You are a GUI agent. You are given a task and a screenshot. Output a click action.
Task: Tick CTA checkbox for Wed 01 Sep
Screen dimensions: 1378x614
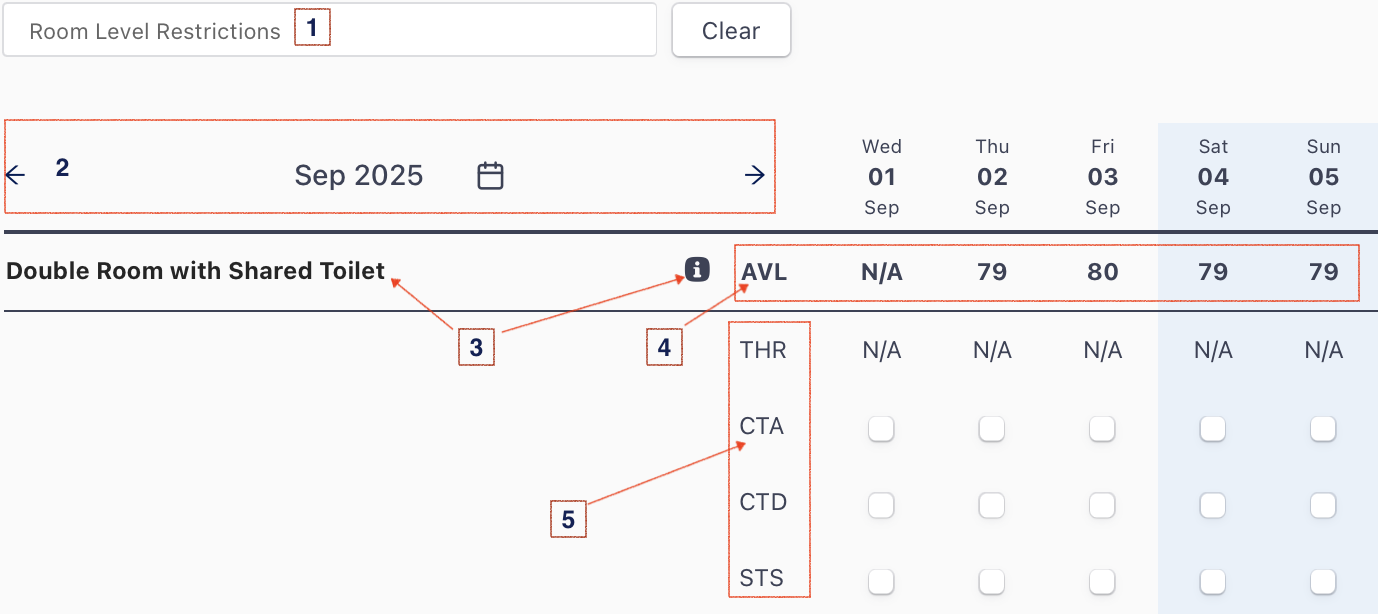(881, 429)
